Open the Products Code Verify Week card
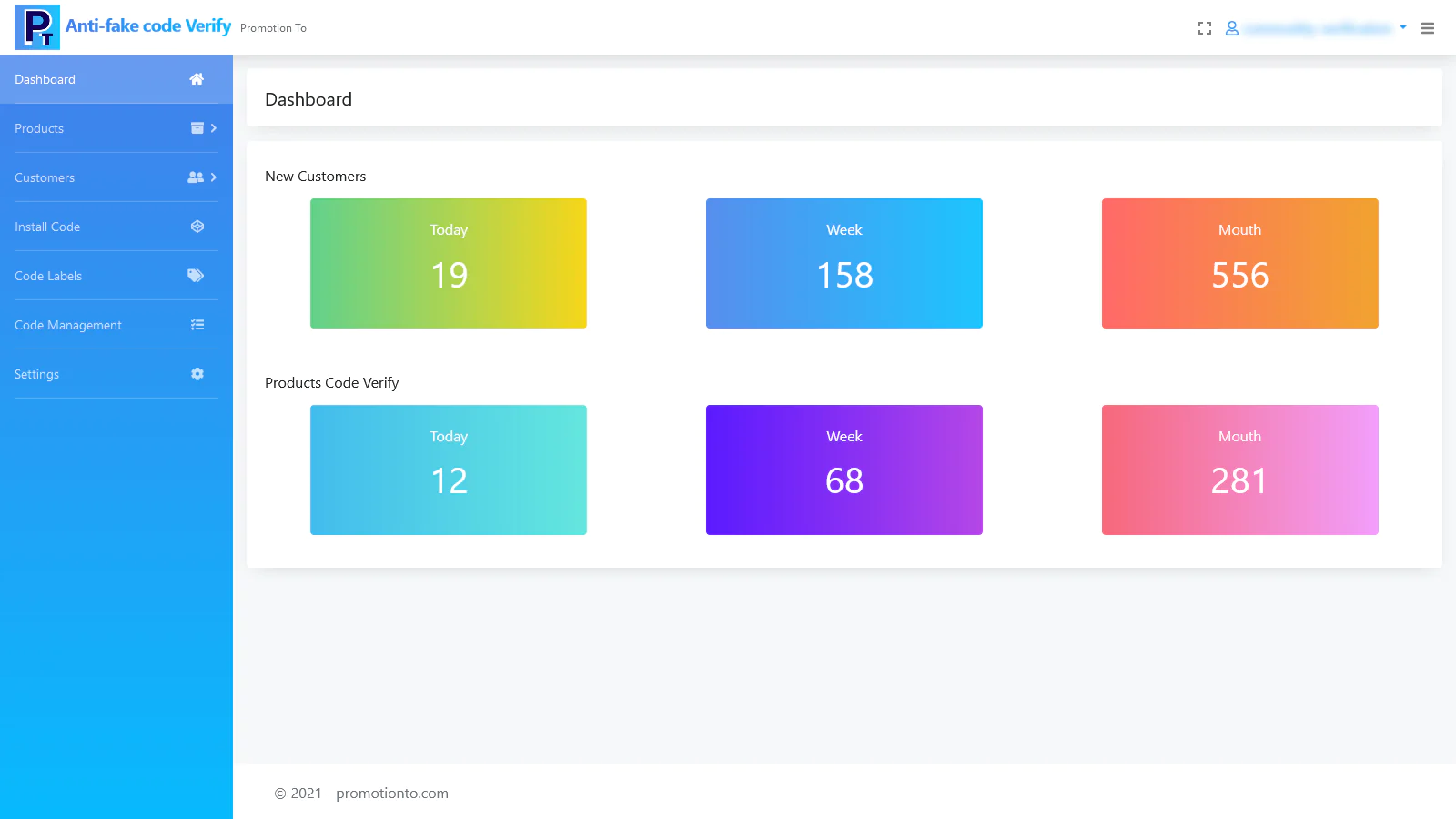The height and width of the screenshot is (819, 1456). click(x=844, y=470)
